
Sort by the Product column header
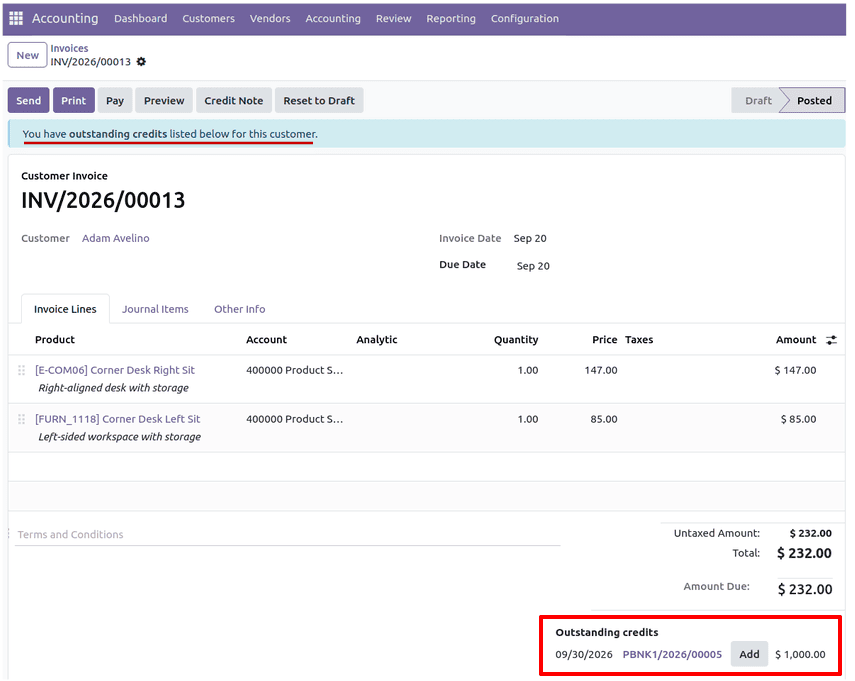(55, 340)
